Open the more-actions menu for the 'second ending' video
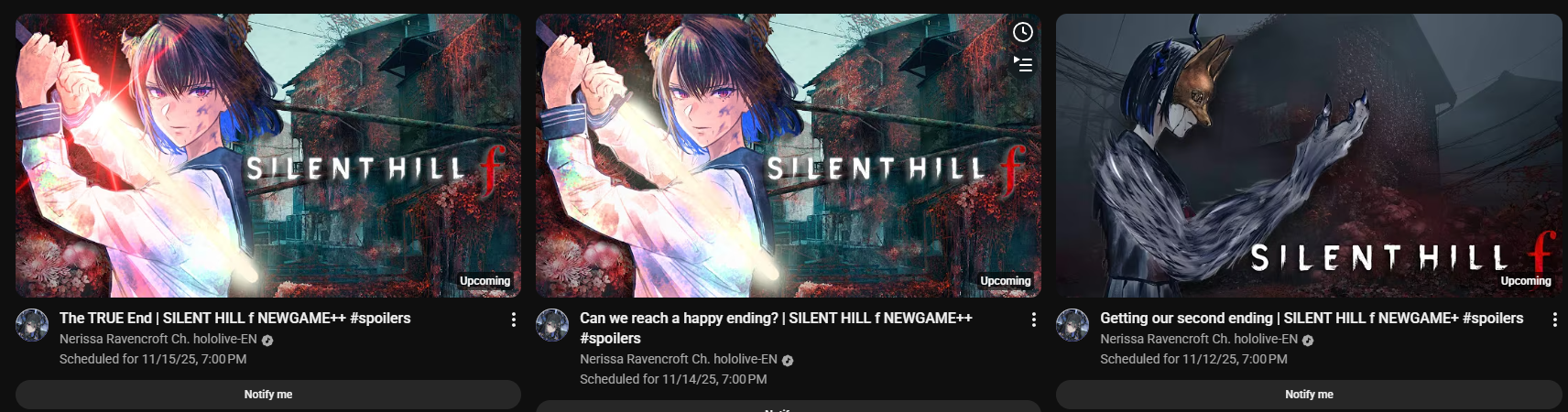The width and height of the screenshot is (1568, 412). [x=1554, y=320]
